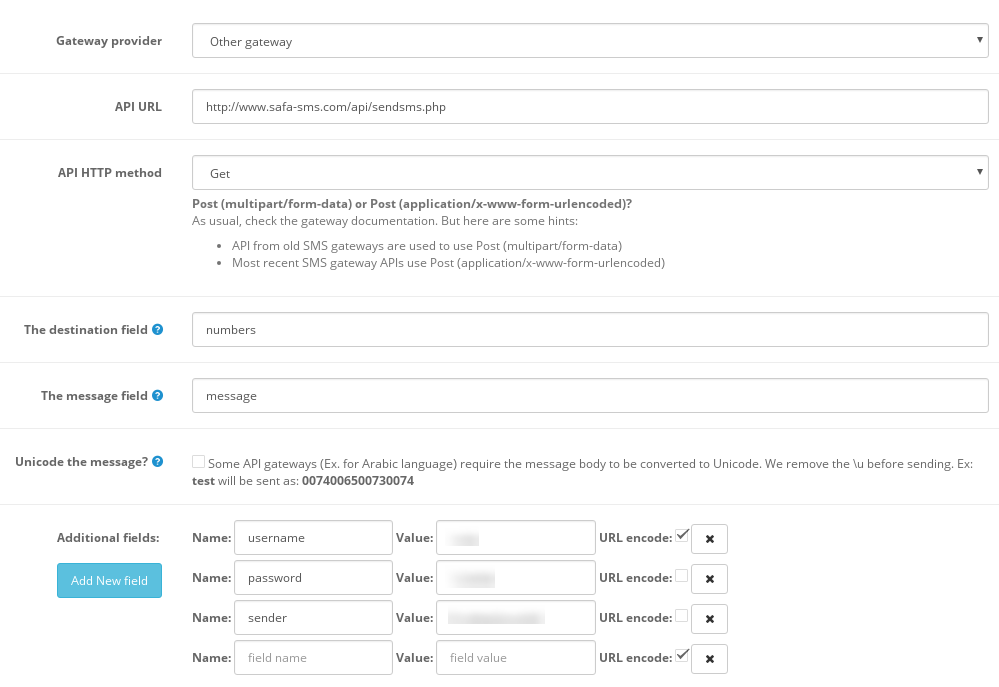This screenshot has width=999, height=687.
Task: Remove the sender additional field row
Action: click(709, 619)
